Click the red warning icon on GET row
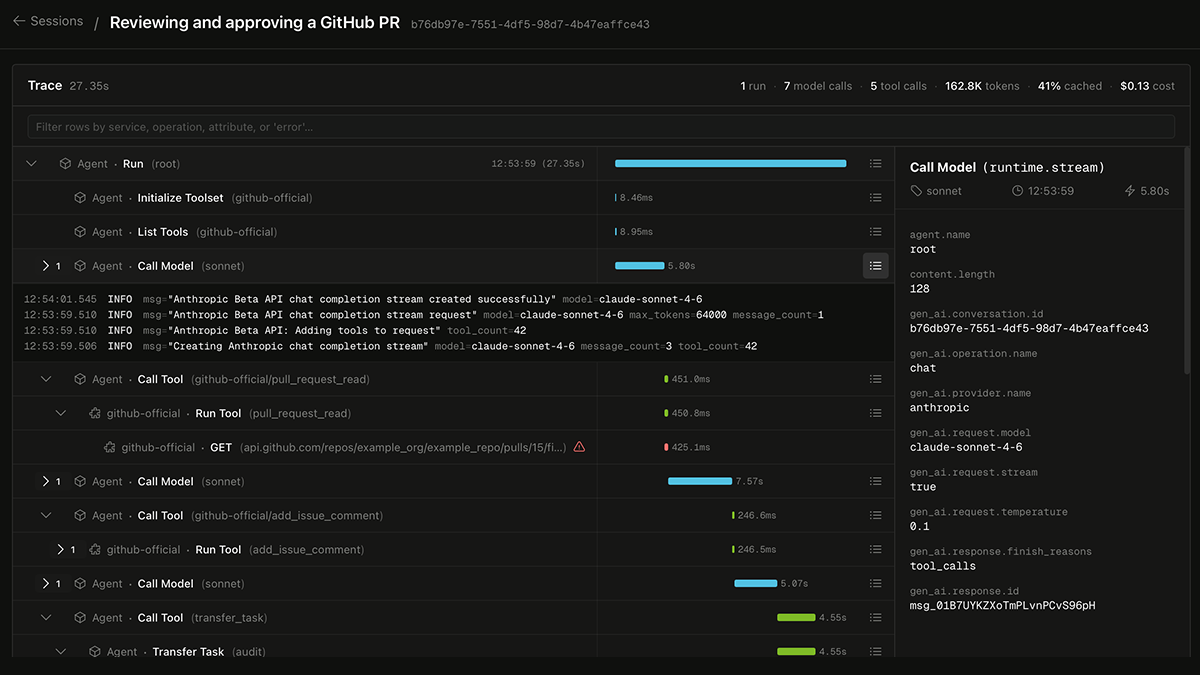This screenshot has width=1200, height=675. 579,447
